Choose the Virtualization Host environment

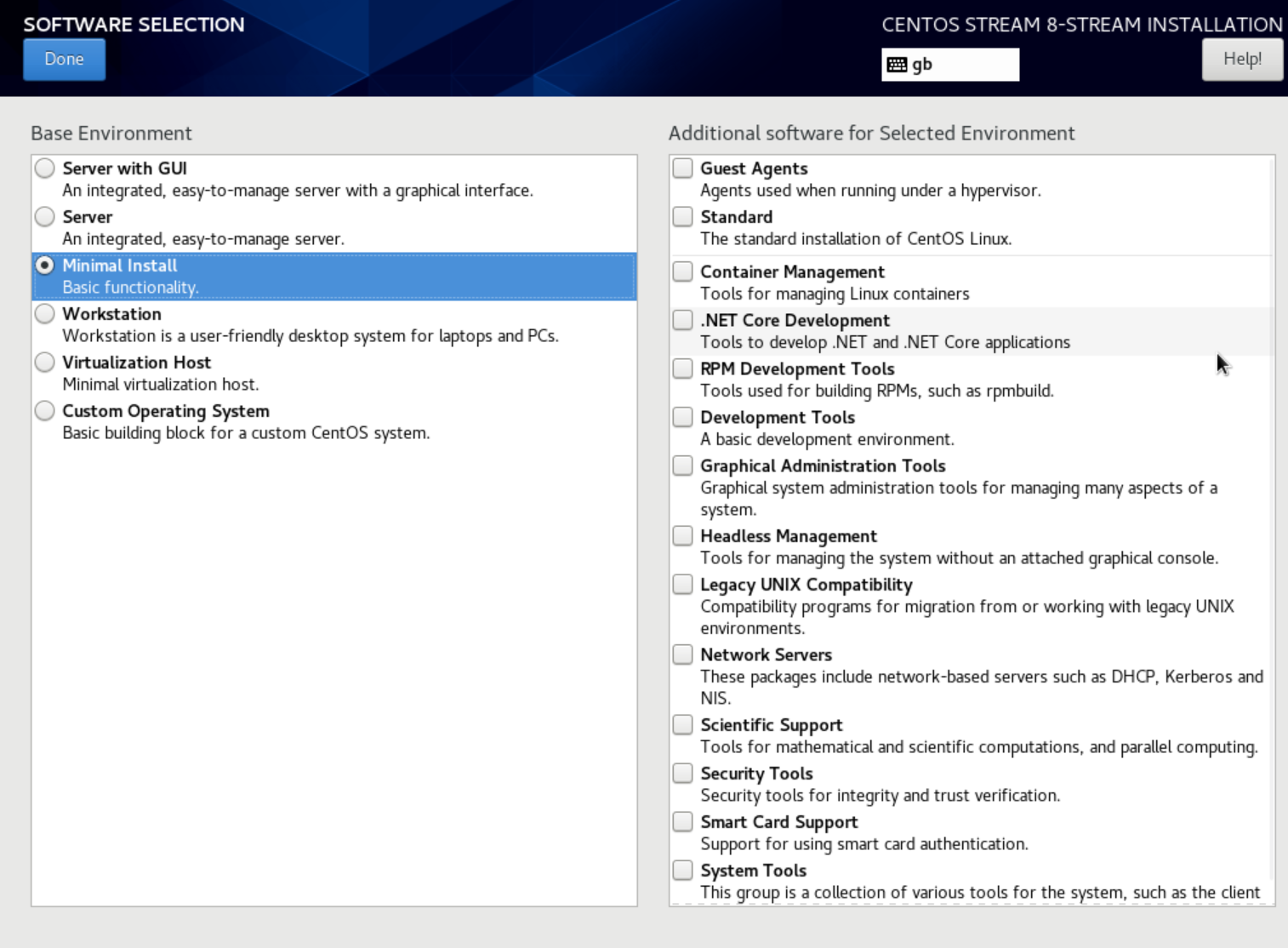point(45,363)
